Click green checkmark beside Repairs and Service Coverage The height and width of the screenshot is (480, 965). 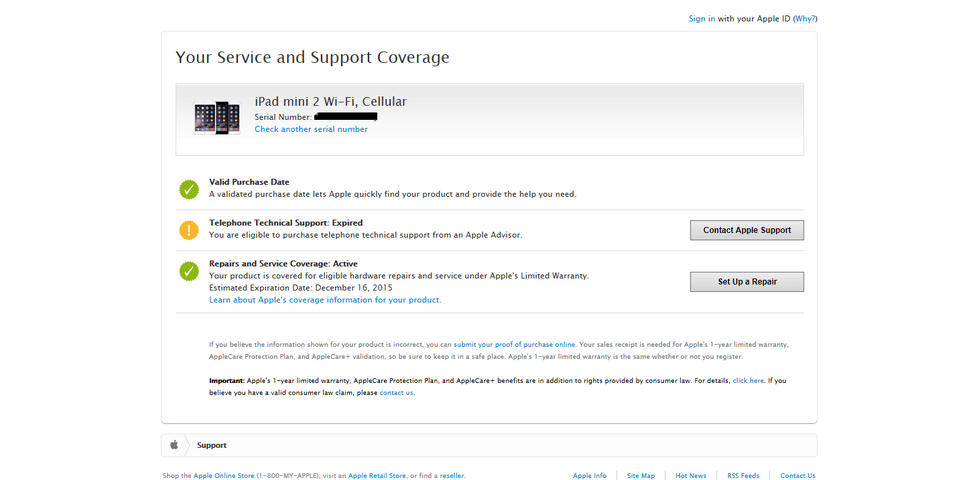[189, 271]
